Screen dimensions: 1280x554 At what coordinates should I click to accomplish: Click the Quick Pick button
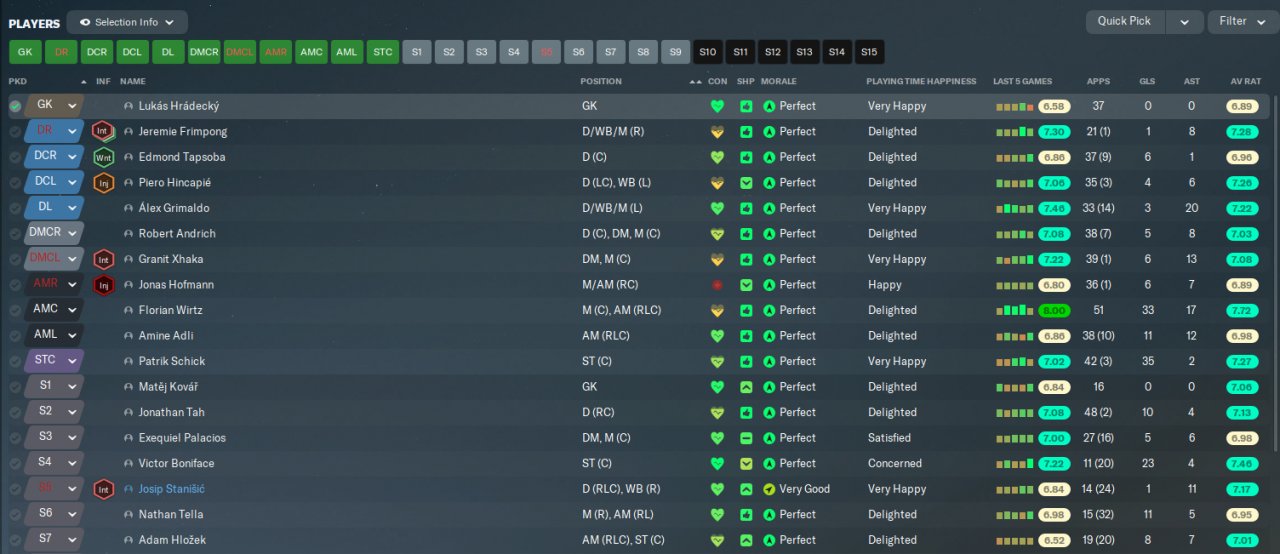[x=1125, y=21]
